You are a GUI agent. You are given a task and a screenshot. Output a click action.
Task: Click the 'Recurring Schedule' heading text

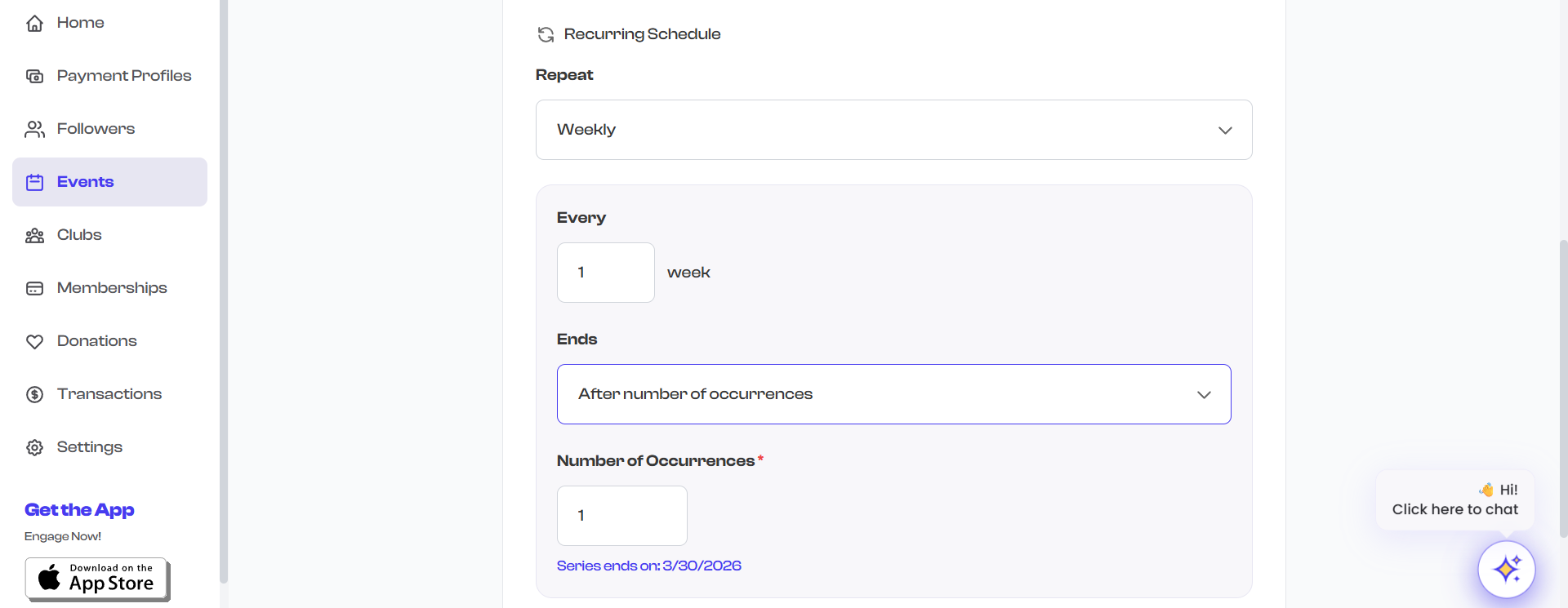pyautogui.click(x=642, y=34)
